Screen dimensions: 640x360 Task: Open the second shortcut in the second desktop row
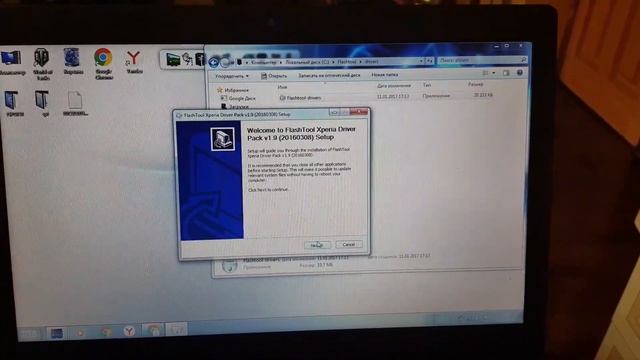click(42, 103)
